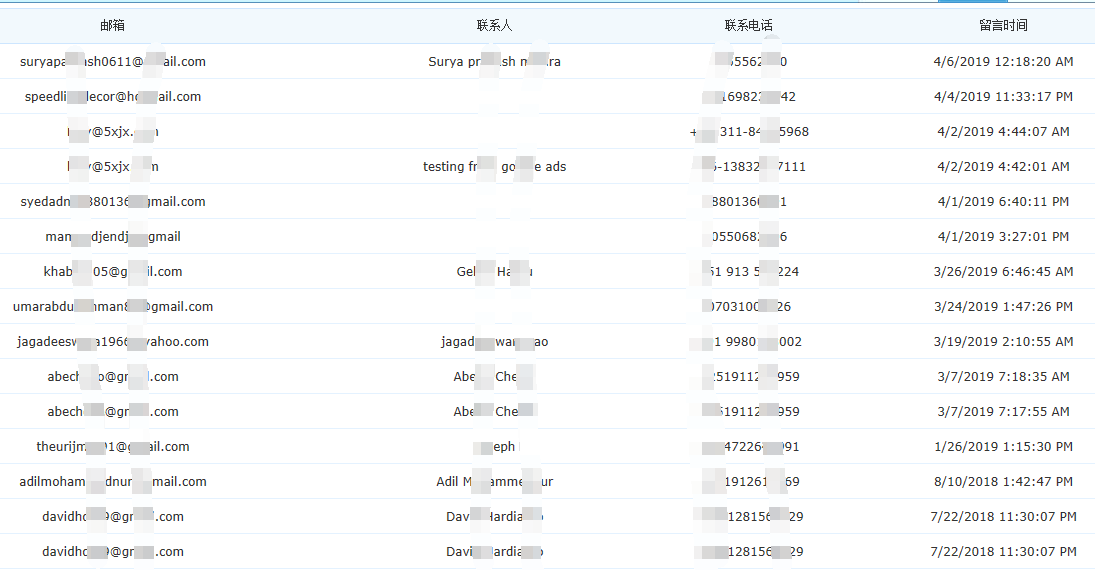The image size is (1095, 570).
Task: Select the 4/2/2019 4:44:07 AM time cell
Action: coord(1003,132)
